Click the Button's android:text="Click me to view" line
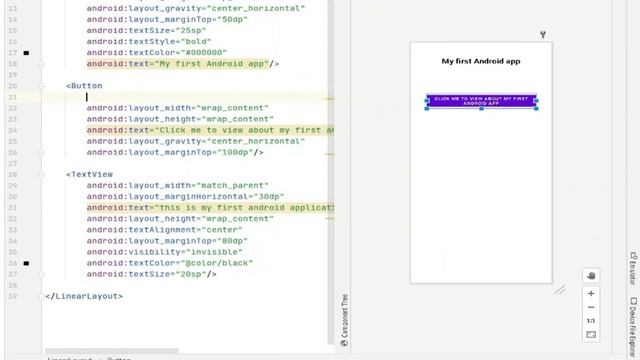The height and width of the screenshot is (360, 640). coord(210,130)
